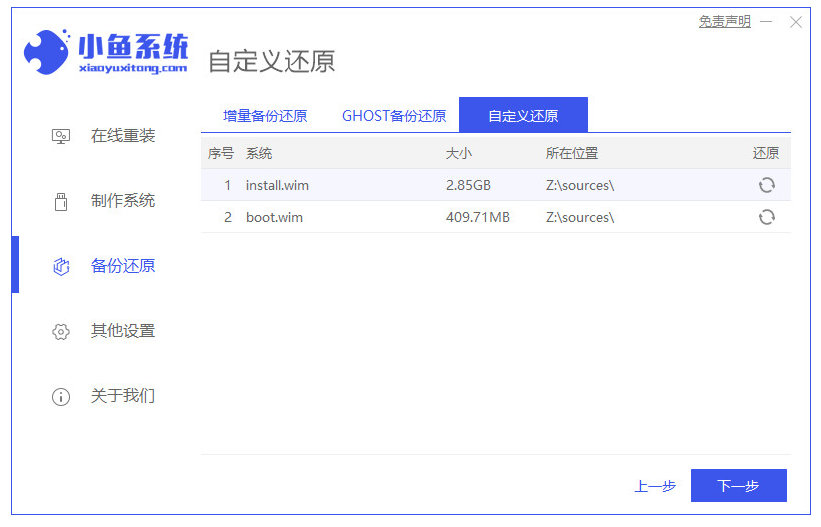Click the restore icon for install.wim
821x527 pixels.
[766, 185]
